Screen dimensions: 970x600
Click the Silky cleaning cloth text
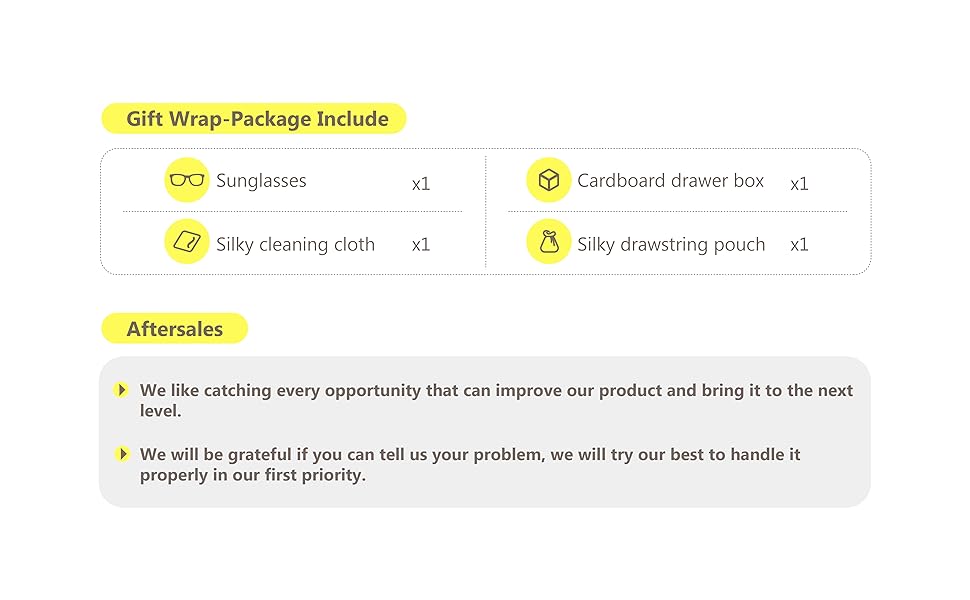(x=295, y=244)
